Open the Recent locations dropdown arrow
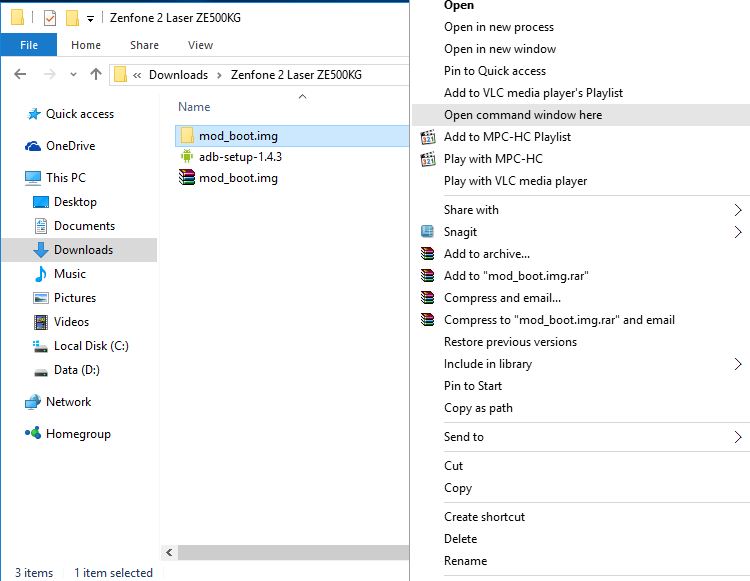750x581 pixels. tap(73, 75)
